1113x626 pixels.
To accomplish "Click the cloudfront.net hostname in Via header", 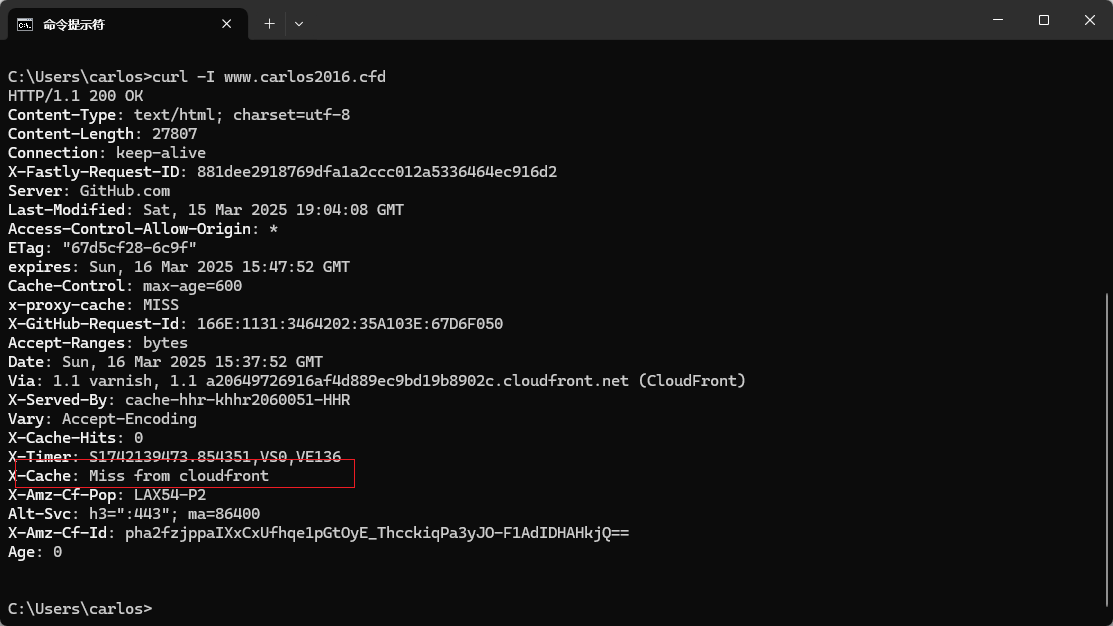I will (417, 381).
